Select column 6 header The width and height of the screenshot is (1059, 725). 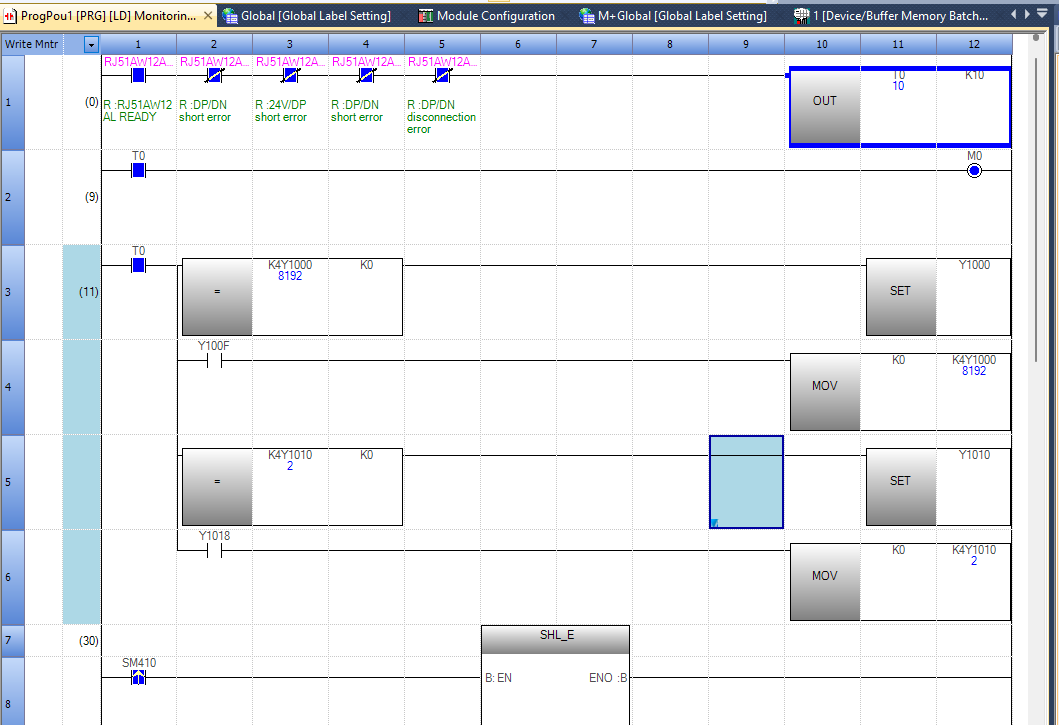(517, 45)
